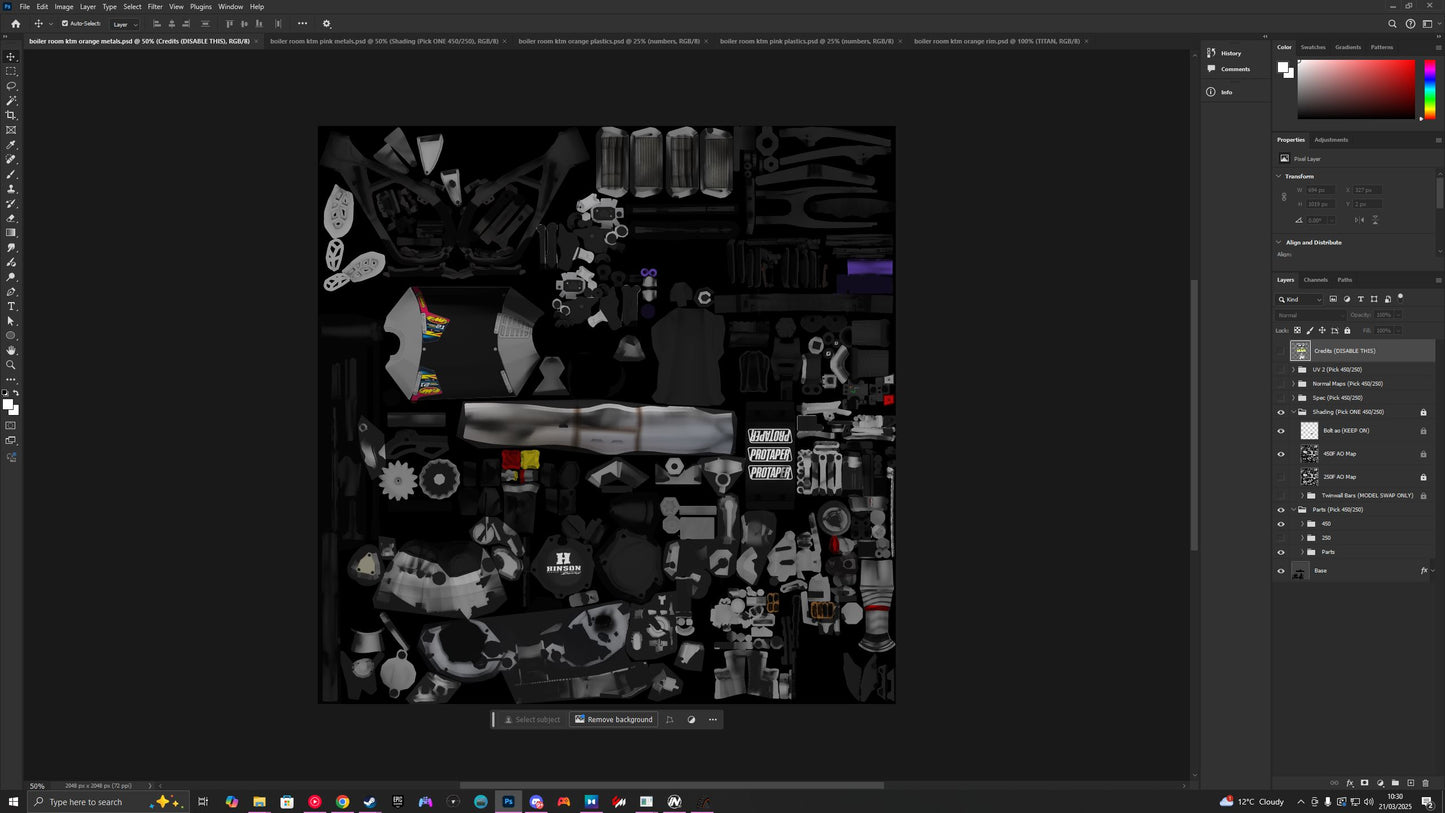
Task: Click the color picker field in Color panel
Action: (1356, 90)
